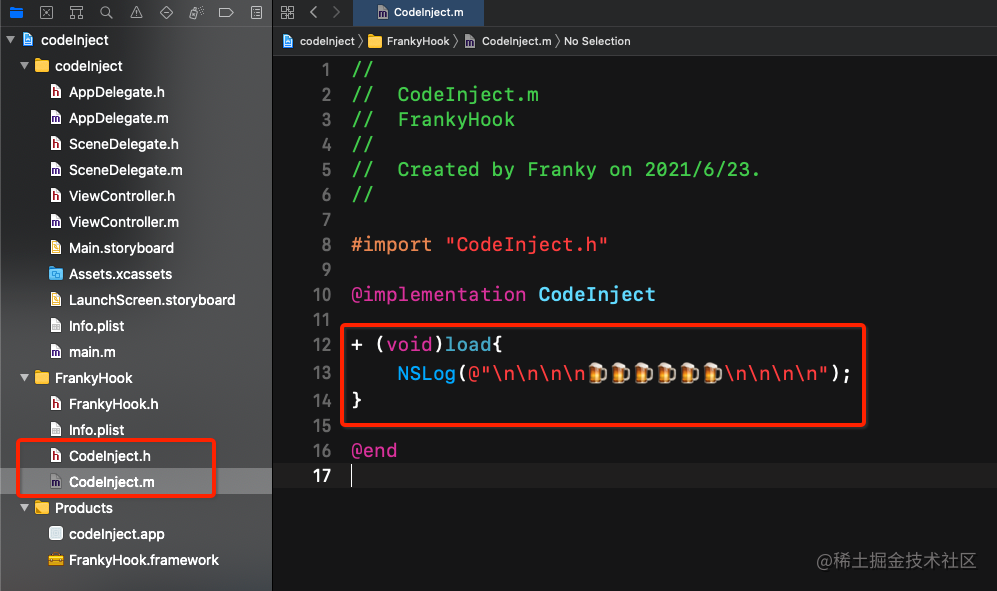Select CodeInject.m in the jump bar
The image size is (997, 591).
point(508,41)
